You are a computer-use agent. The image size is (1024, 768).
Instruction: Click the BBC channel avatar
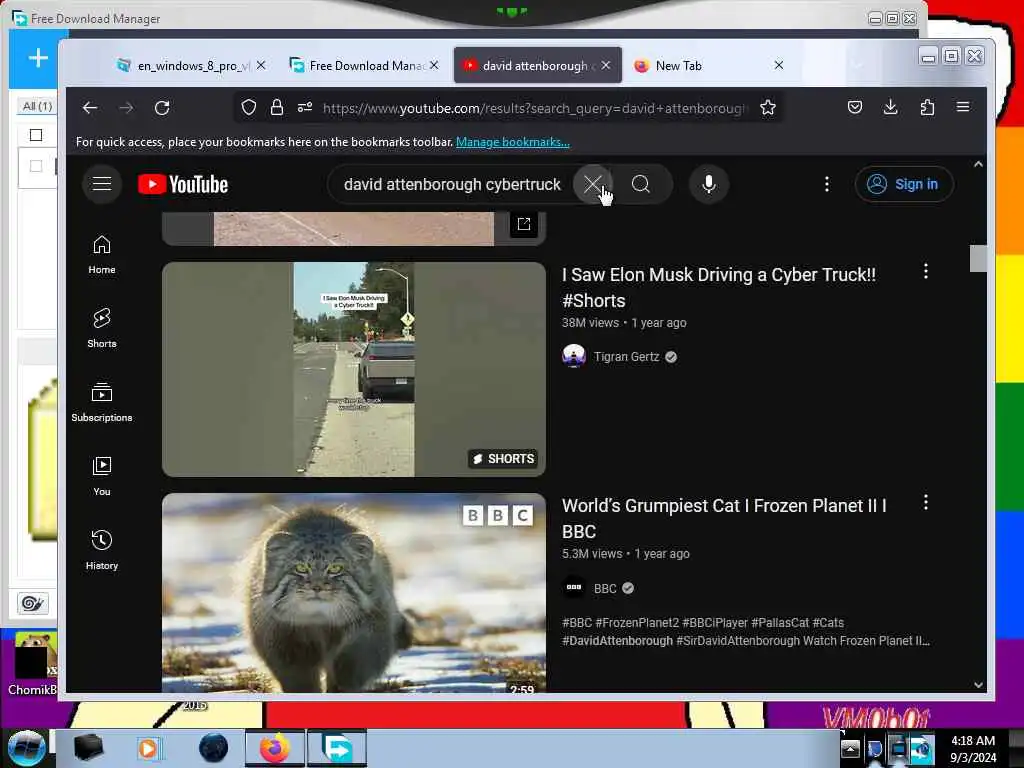point(573,588)
